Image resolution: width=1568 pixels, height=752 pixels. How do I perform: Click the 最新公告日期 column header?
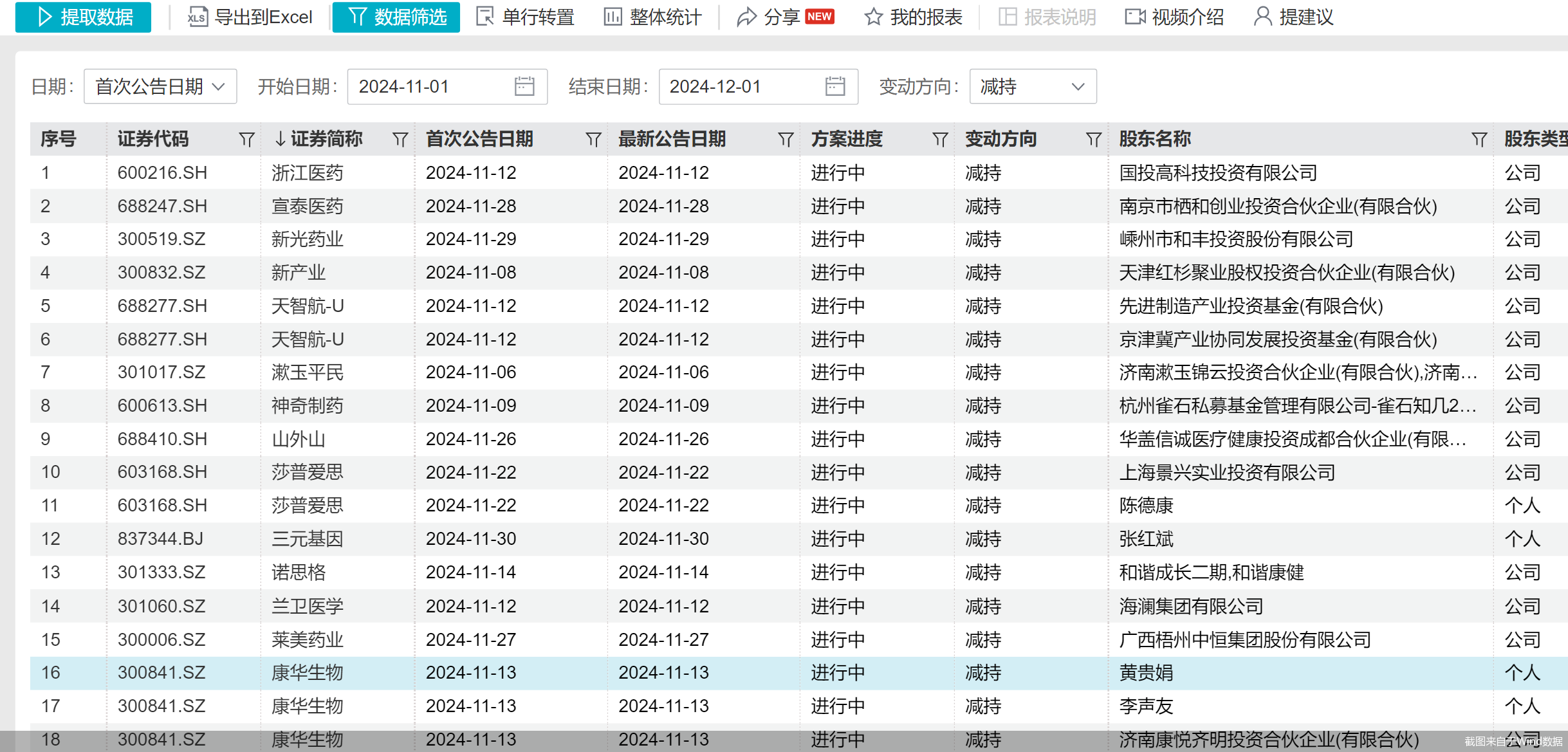pos(672,138)
